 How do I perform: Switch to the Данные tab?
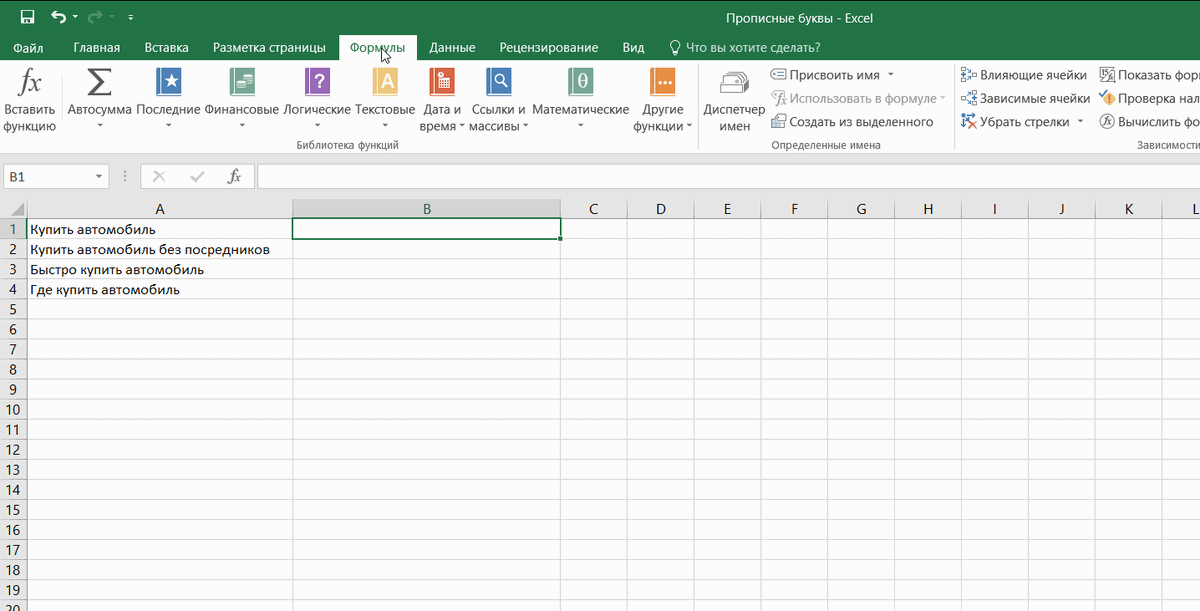click(452, 47)
